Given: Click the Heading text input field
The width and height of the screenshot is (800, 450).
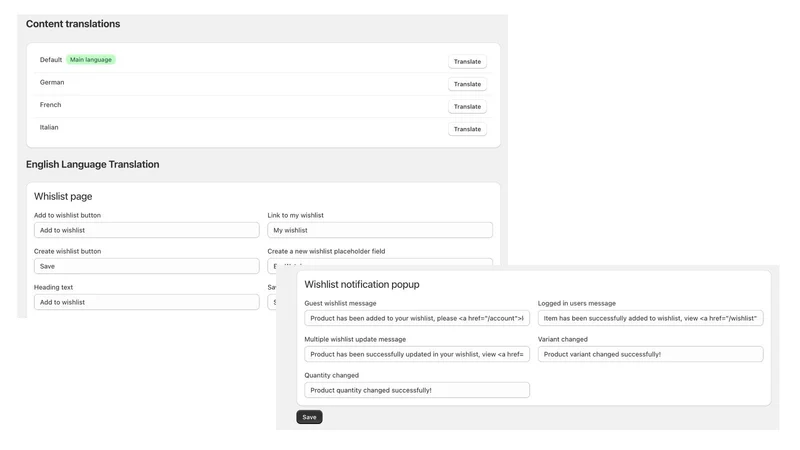Looking at the screenshot, I should tap(146, 302).
